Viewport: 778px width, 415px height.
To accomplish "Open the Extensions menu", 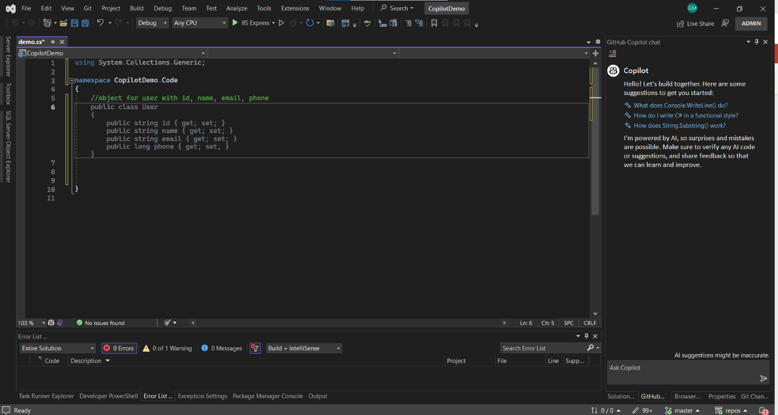I will coord(295,8).
